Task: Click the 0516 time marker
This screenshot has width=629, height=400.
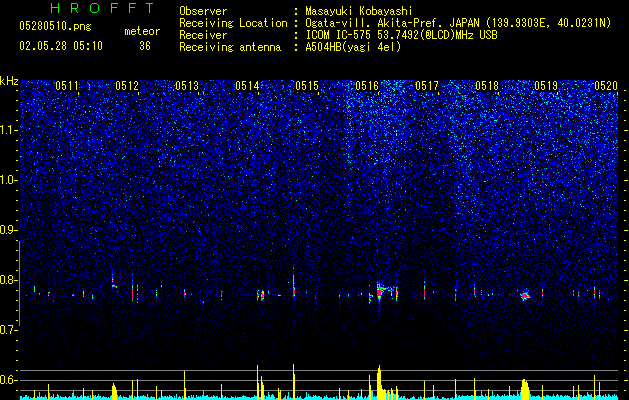Action: coord(367,86)
